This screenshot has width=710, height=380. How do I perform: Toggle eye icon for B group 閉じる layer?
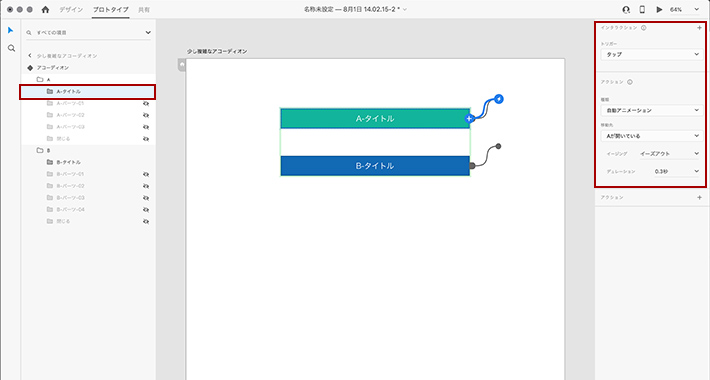(x=146, y=221)
